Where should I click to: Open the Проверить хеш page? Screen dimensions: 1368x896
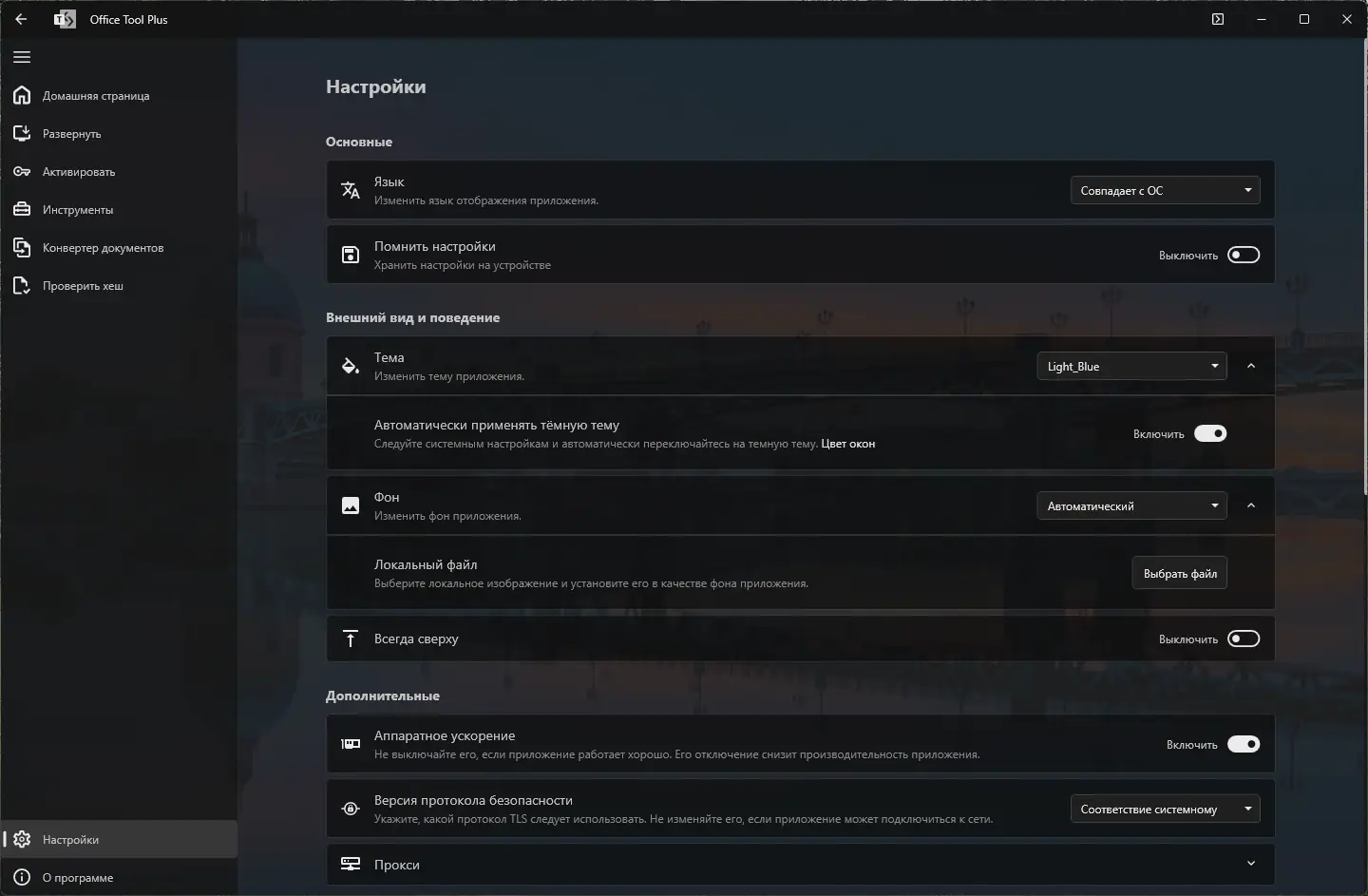[x=119, y=285]
